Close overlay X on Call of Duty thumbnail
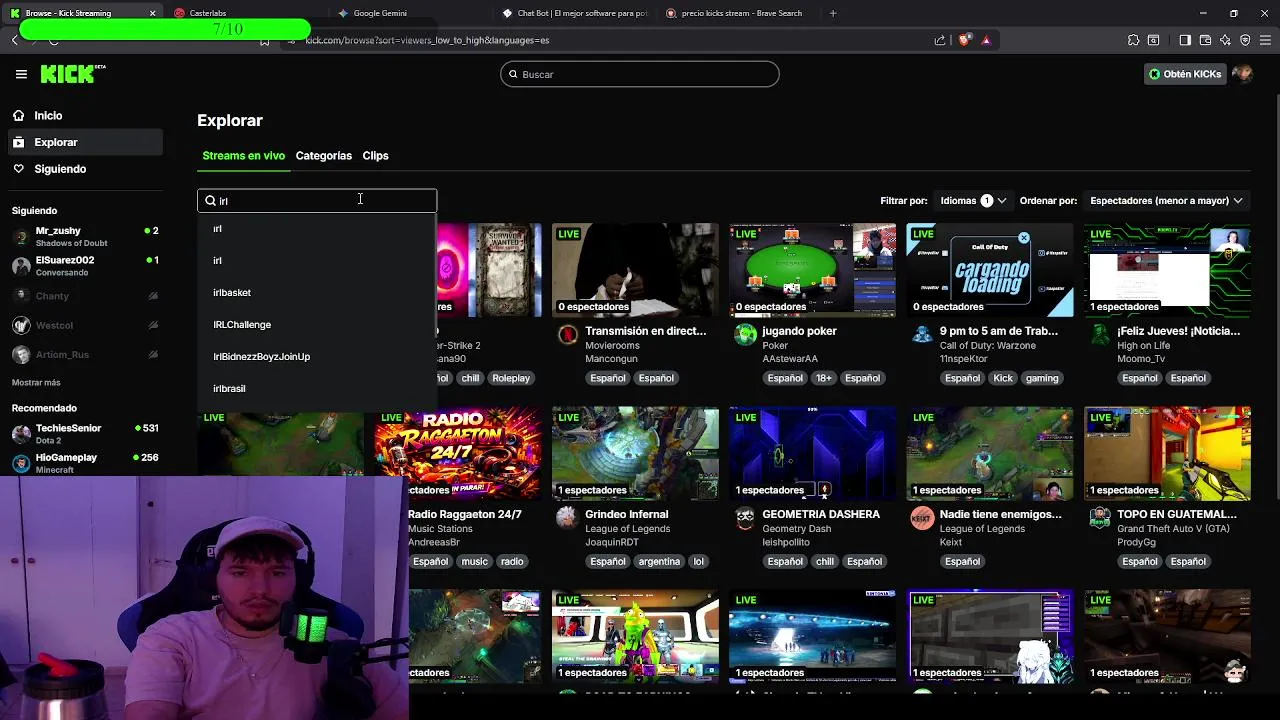1280x720 pixels. [x=1023, y=238]
